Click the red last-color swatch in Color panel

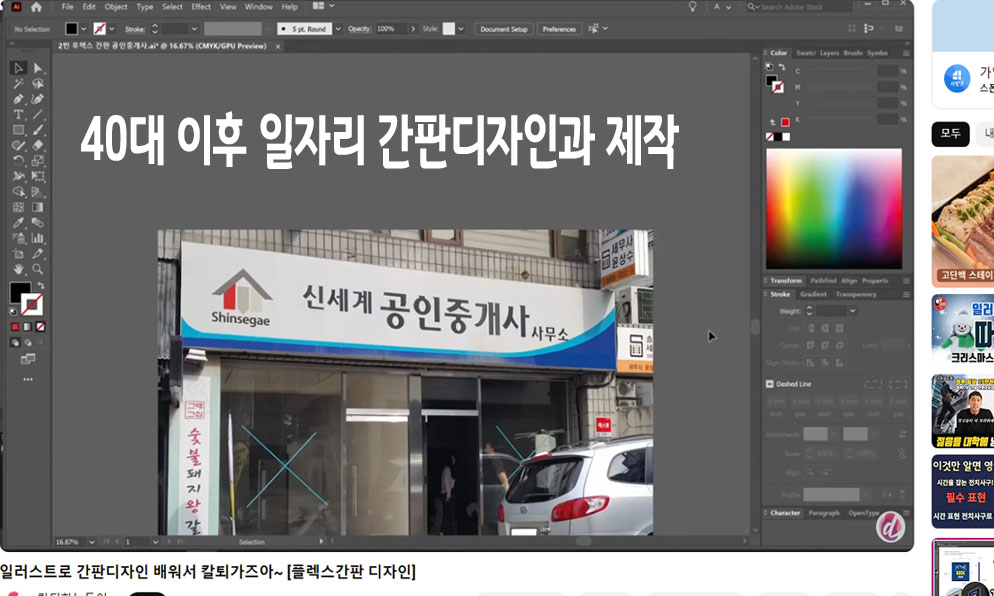pos(785,122)
